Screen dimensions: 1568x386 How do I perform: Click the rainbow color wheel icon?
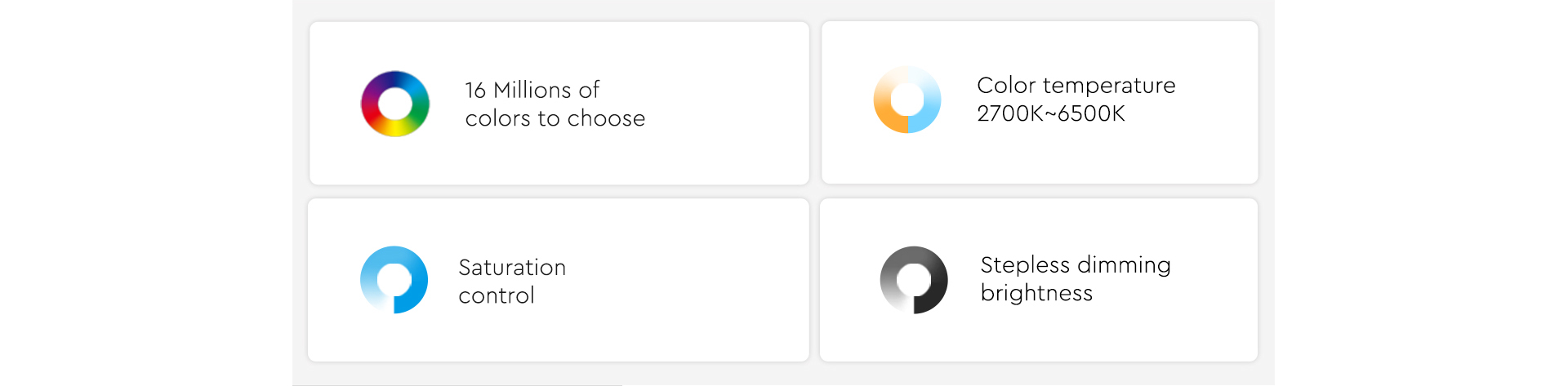(x=395, y=104)
